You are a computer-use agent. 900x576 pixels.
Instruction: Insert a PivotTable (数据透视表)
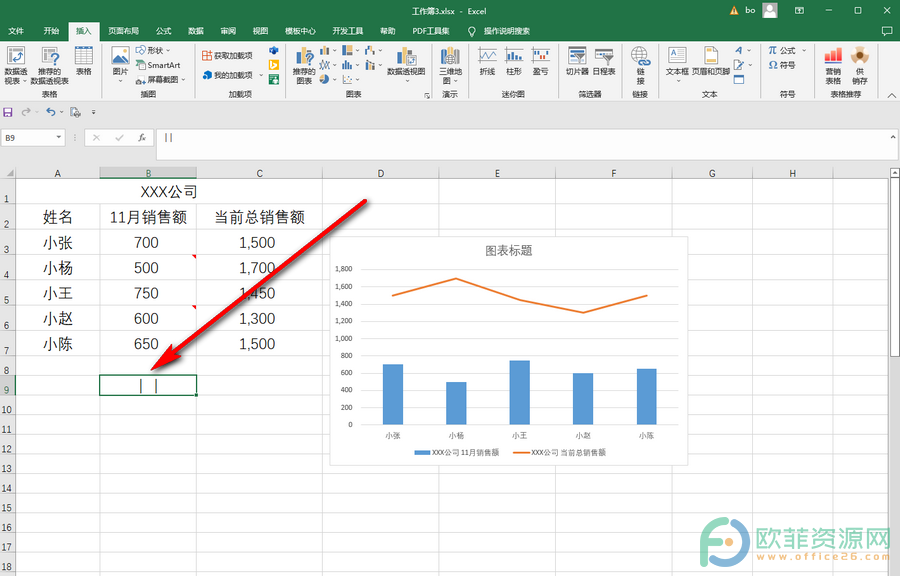click(15, 65)
